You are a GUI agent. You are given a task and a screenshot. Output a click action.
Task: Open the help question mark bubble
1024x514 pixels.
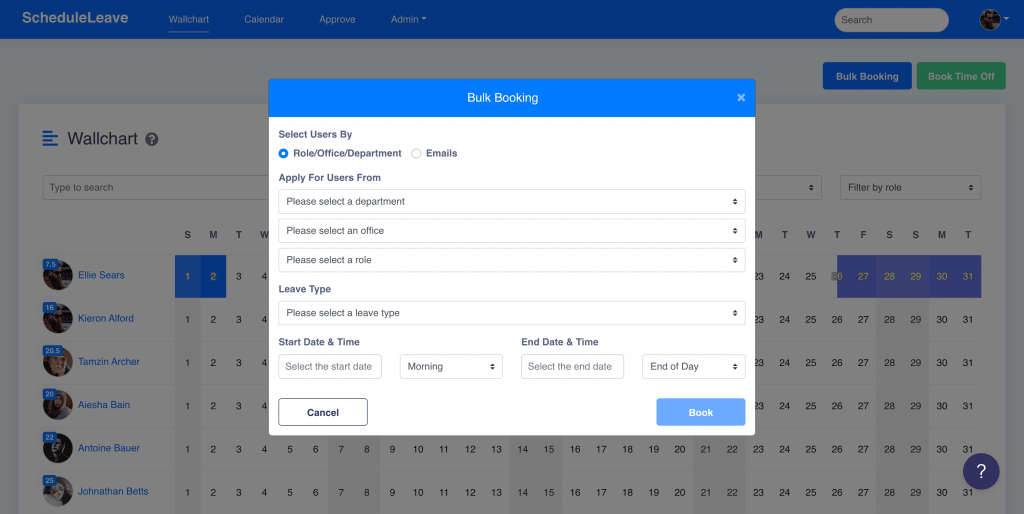coord(981,471)
